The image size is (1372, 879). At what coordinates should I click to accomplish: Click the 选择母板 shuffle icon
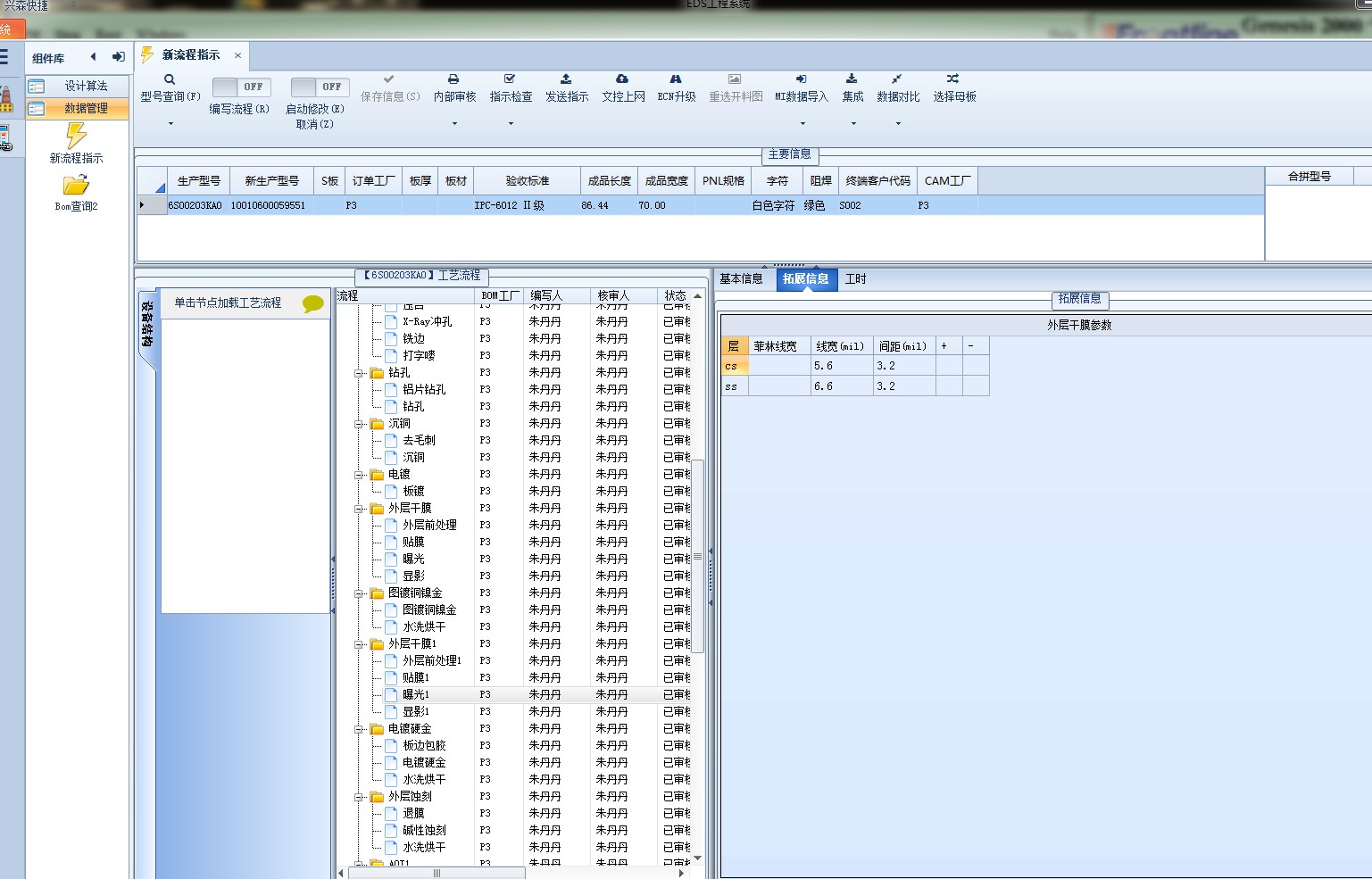point(953,79)
